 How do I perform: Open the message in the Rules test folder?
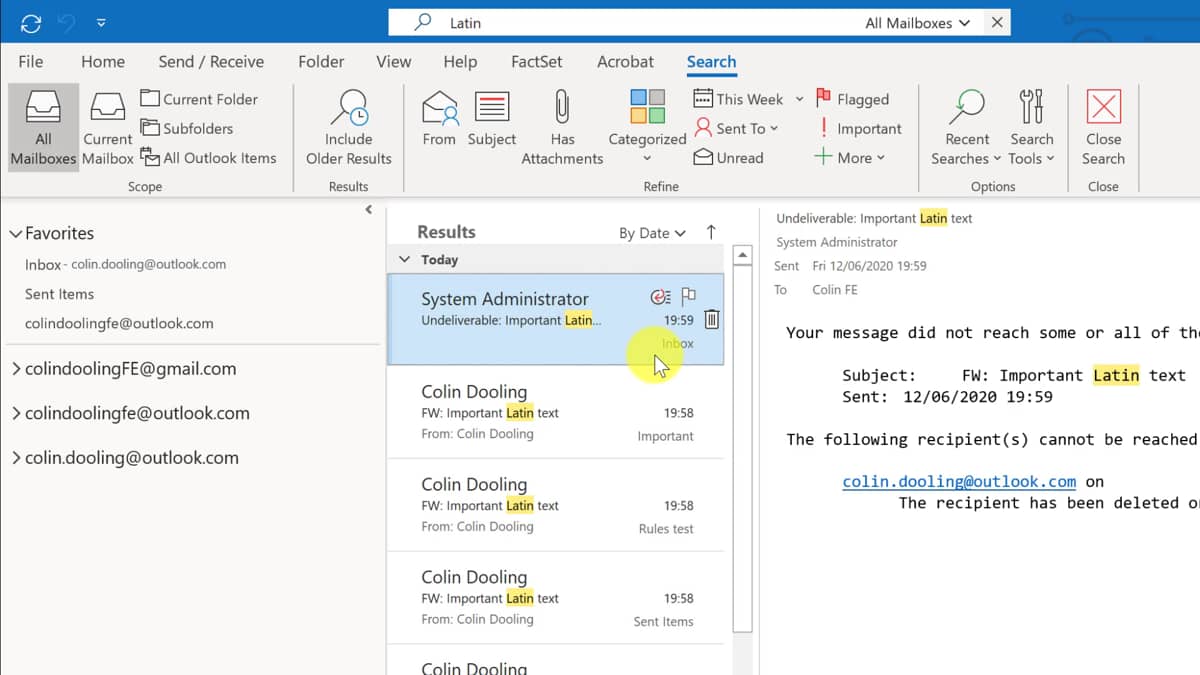(555, 505)
